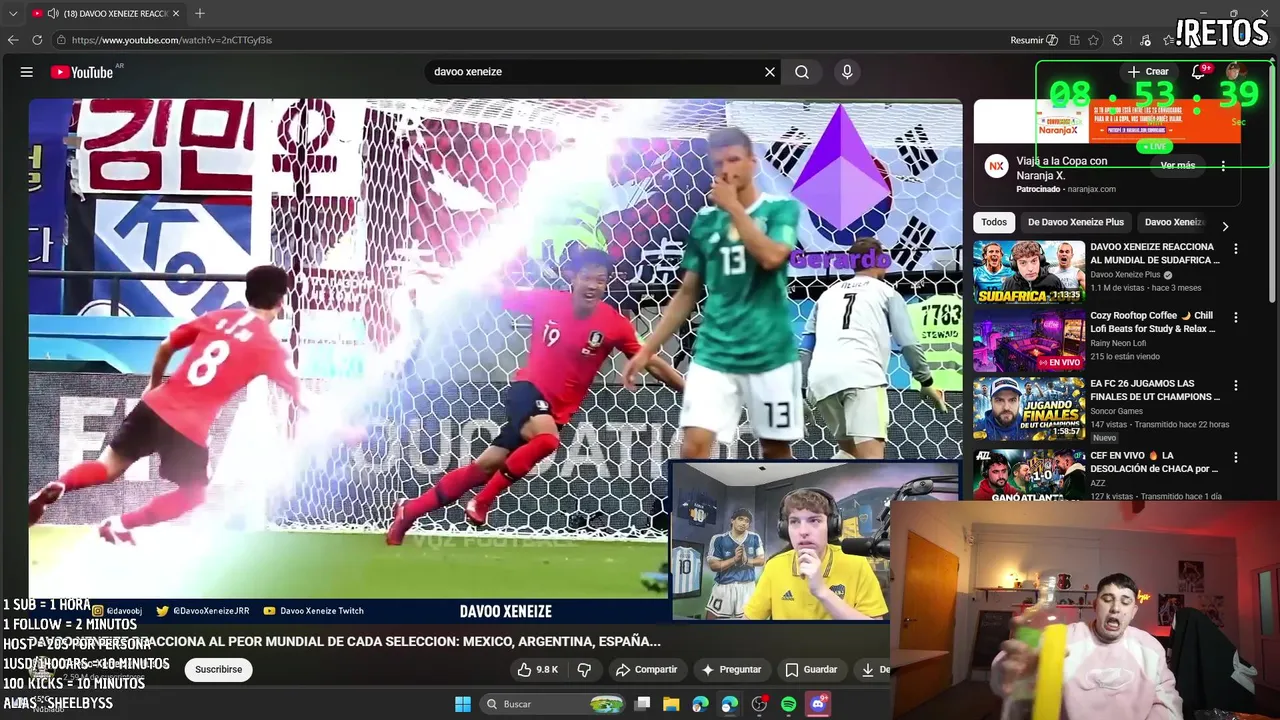Open options for Cozy Rooftop Coffee video
Image resolution: width=1280 pixels, height=720 pixels.
[1236, 317]
